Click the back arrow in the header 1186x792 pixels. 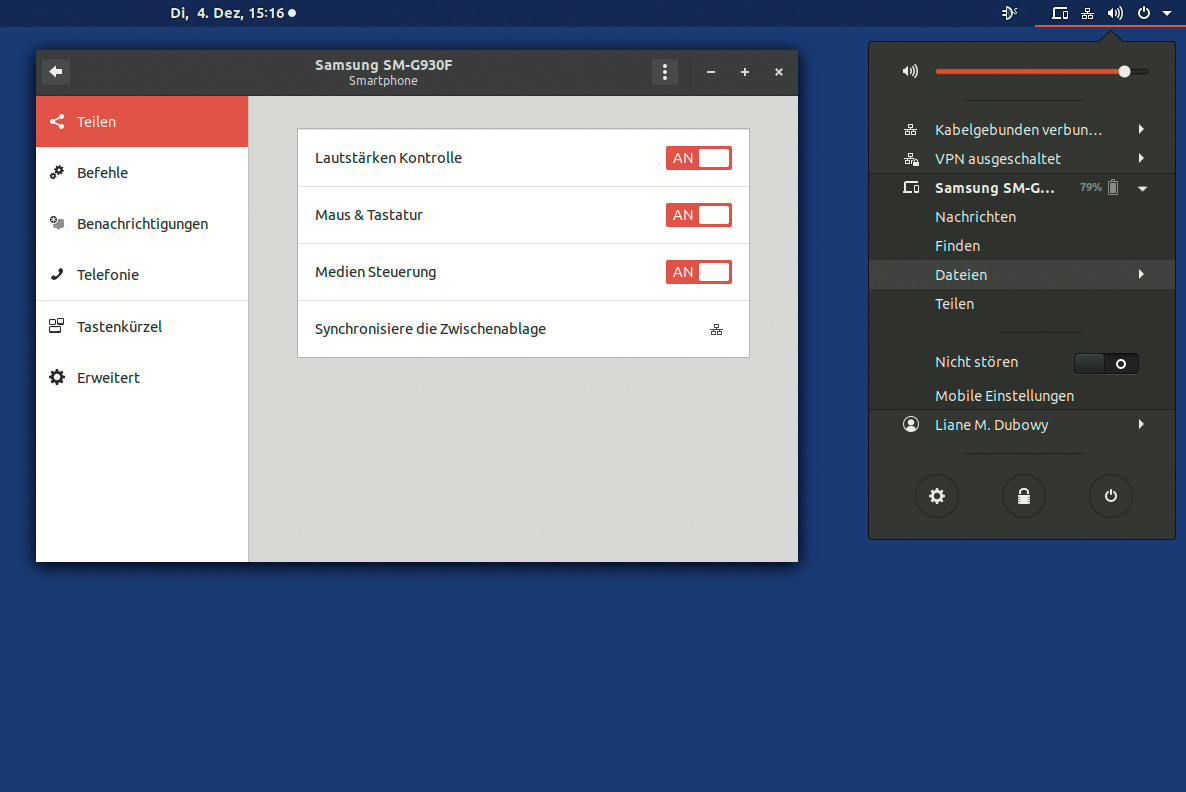click(x=56, y=71)
